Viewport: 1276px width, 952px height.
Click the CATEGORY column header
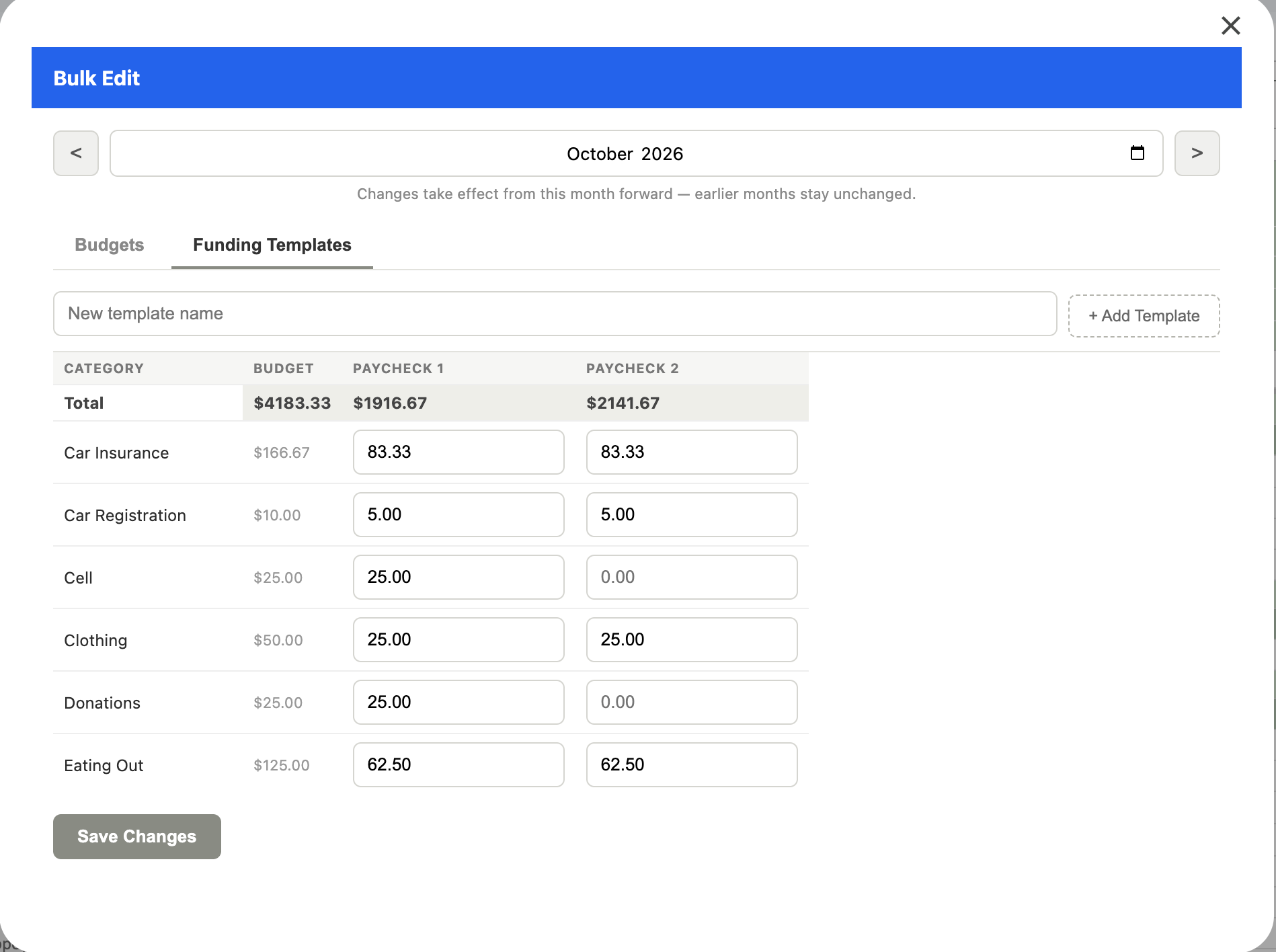pos(104,368)
